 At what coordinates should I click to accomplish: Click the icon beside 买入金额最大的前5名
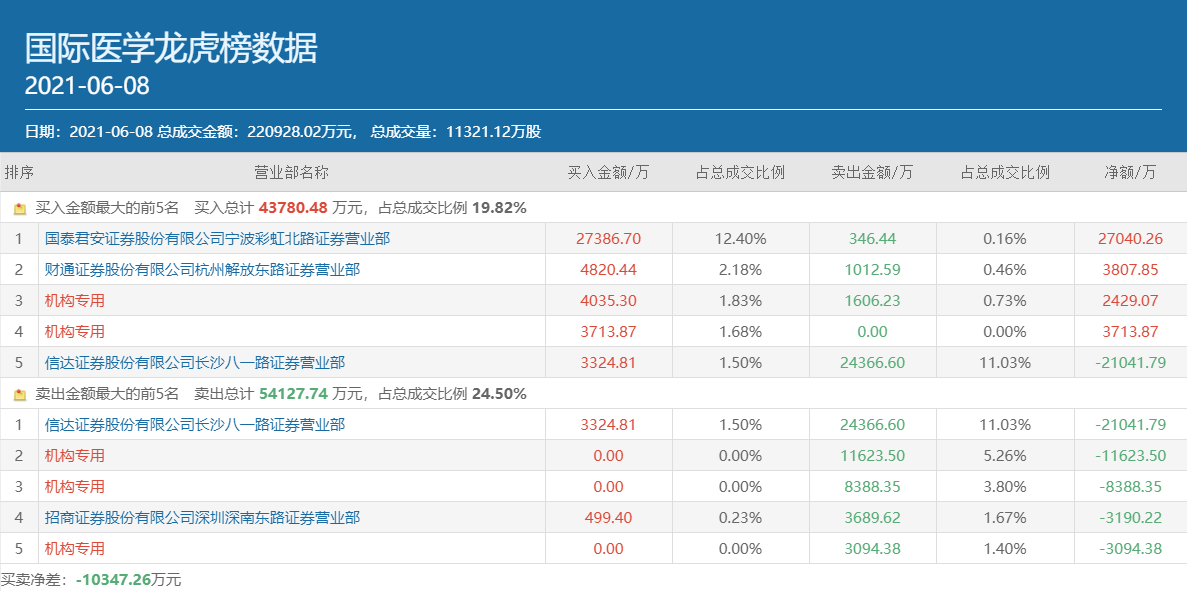click(x=20, y=209)
